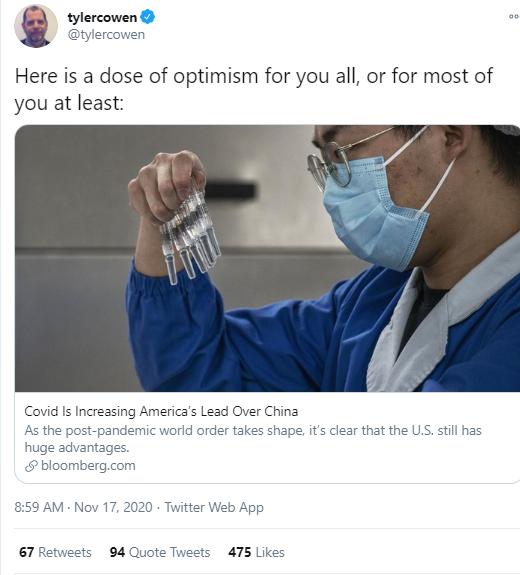Click the blue verified badge
This screenshot has width=520, height=575.
[x=148, y=17]
